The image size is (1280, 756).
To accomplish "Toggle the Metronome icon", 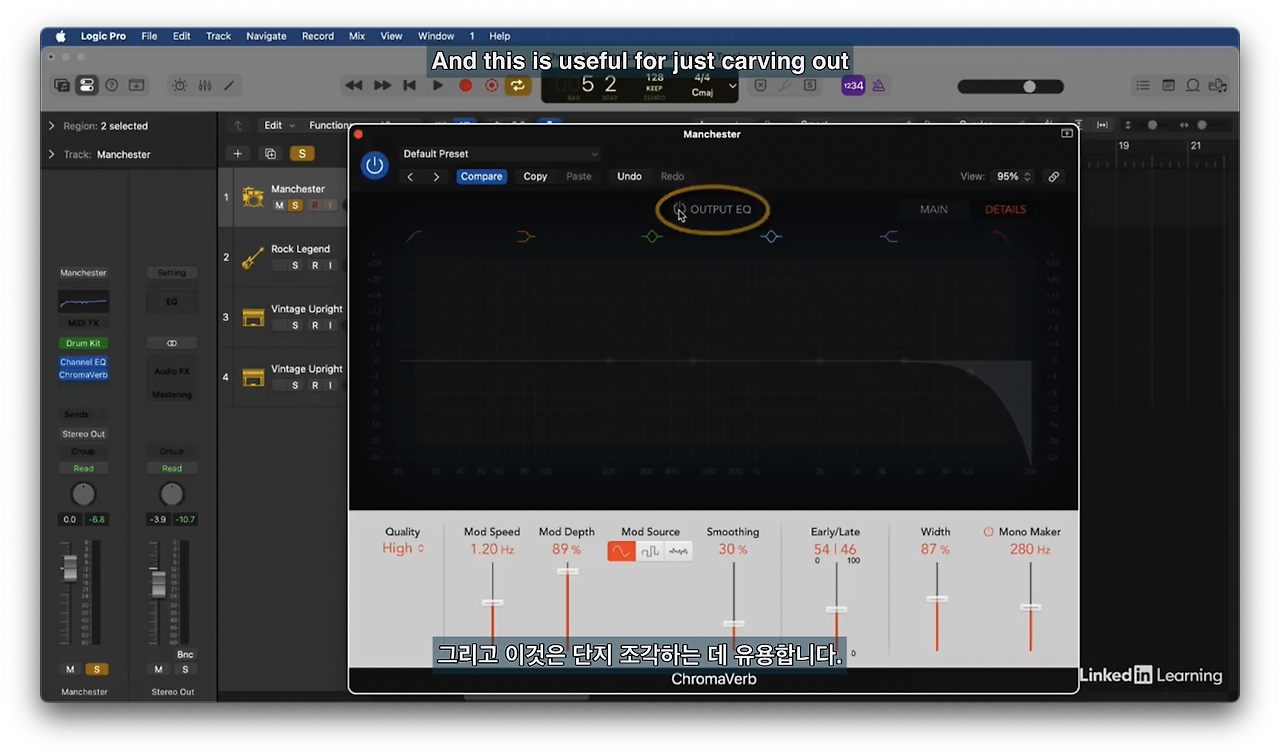I will click(x=879, y=86).
